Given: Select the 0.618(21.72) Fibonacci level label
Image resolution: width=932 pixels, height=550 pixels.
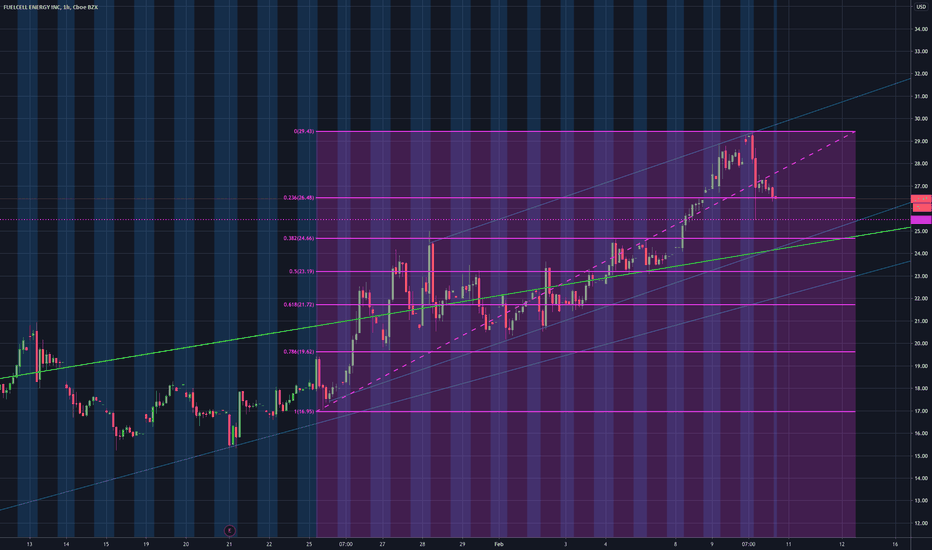Looking at the screenshot, I should pos(299,305).
